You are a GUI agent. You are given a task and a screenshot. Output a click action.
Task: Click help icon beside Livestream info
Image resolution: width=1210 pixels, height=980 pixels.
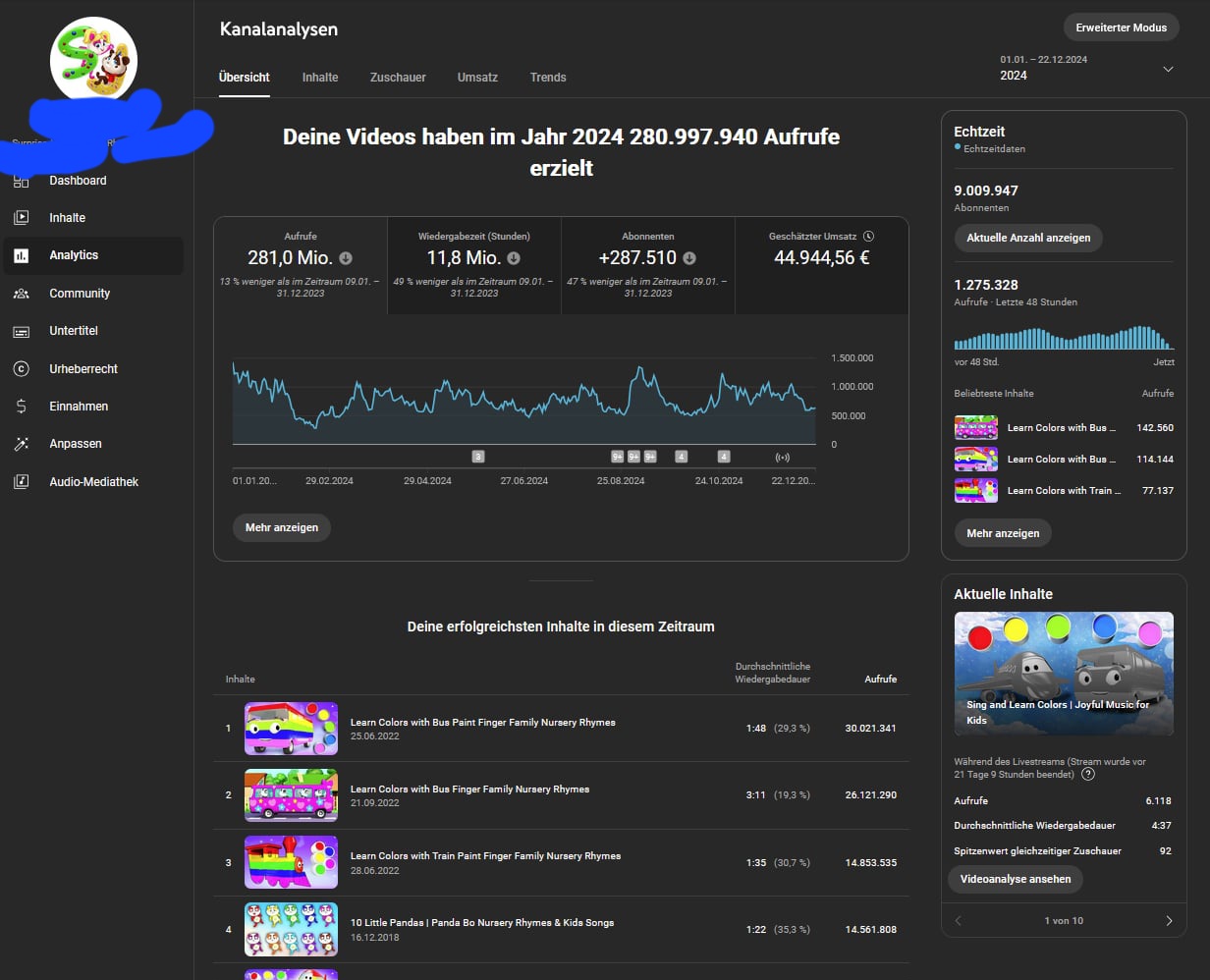tap(1088, 774)
